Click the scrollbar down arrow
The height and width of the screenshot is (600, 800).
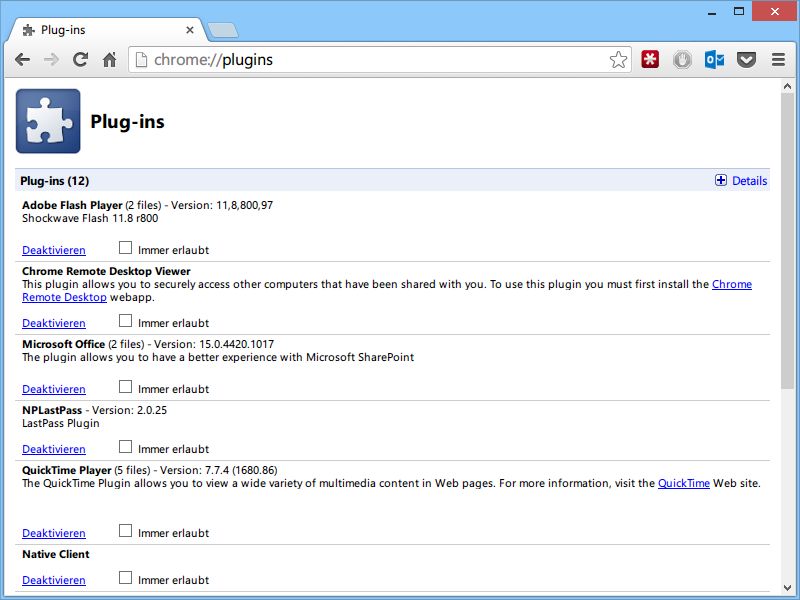[787, 588]
